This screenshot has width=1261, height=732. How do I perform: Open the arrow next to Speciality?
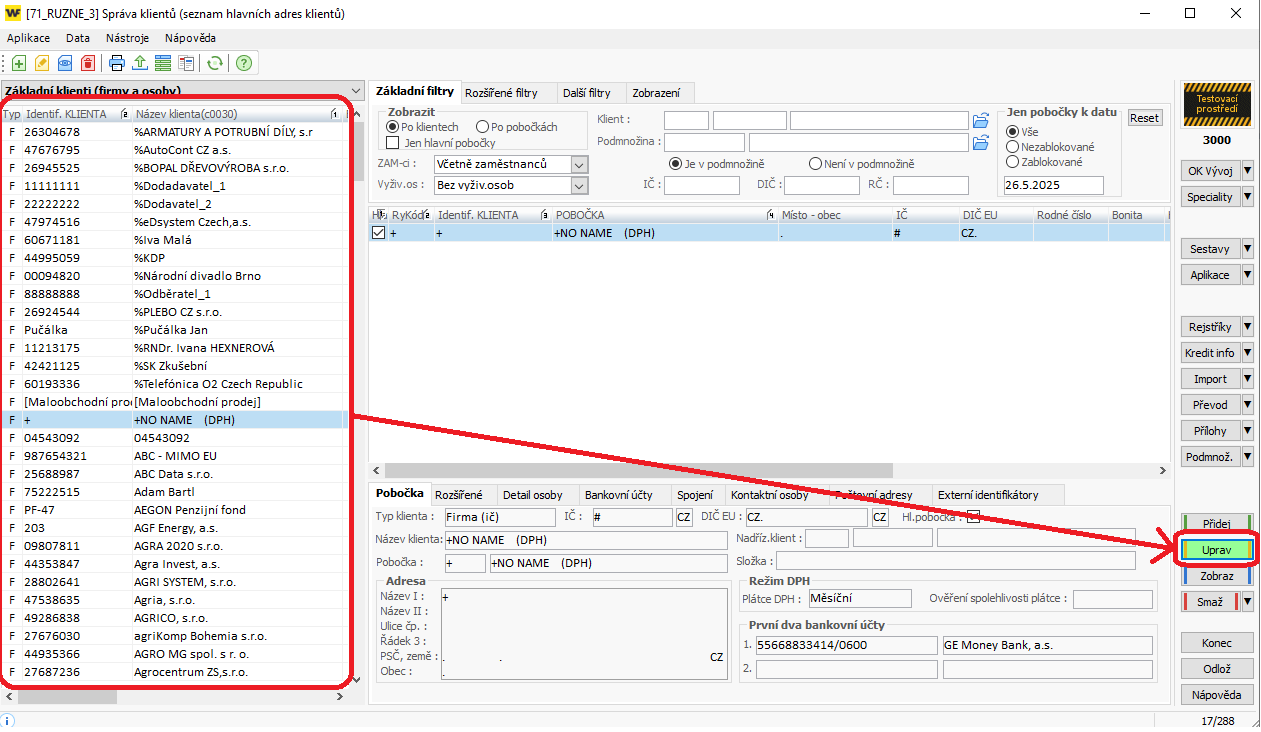coord(1247,197)
